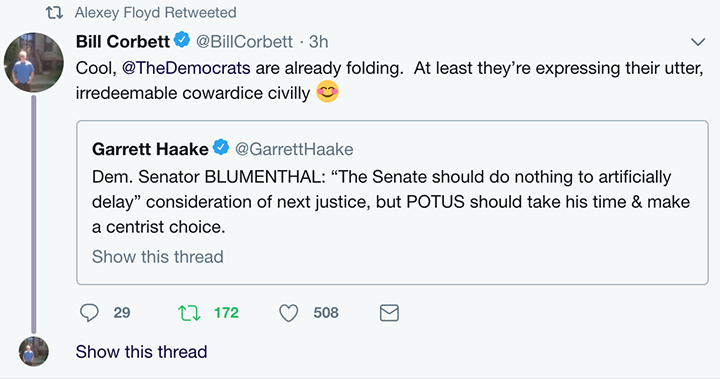Open the @TheDemocrats mention link
This screenshot has height=379, width=720.
(186, 68)
